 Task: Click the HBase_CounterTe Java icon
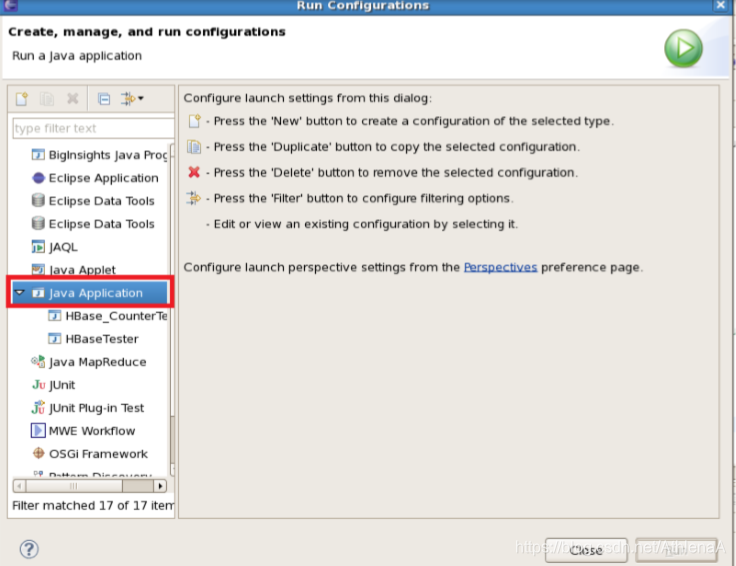(x=54, y=315)
